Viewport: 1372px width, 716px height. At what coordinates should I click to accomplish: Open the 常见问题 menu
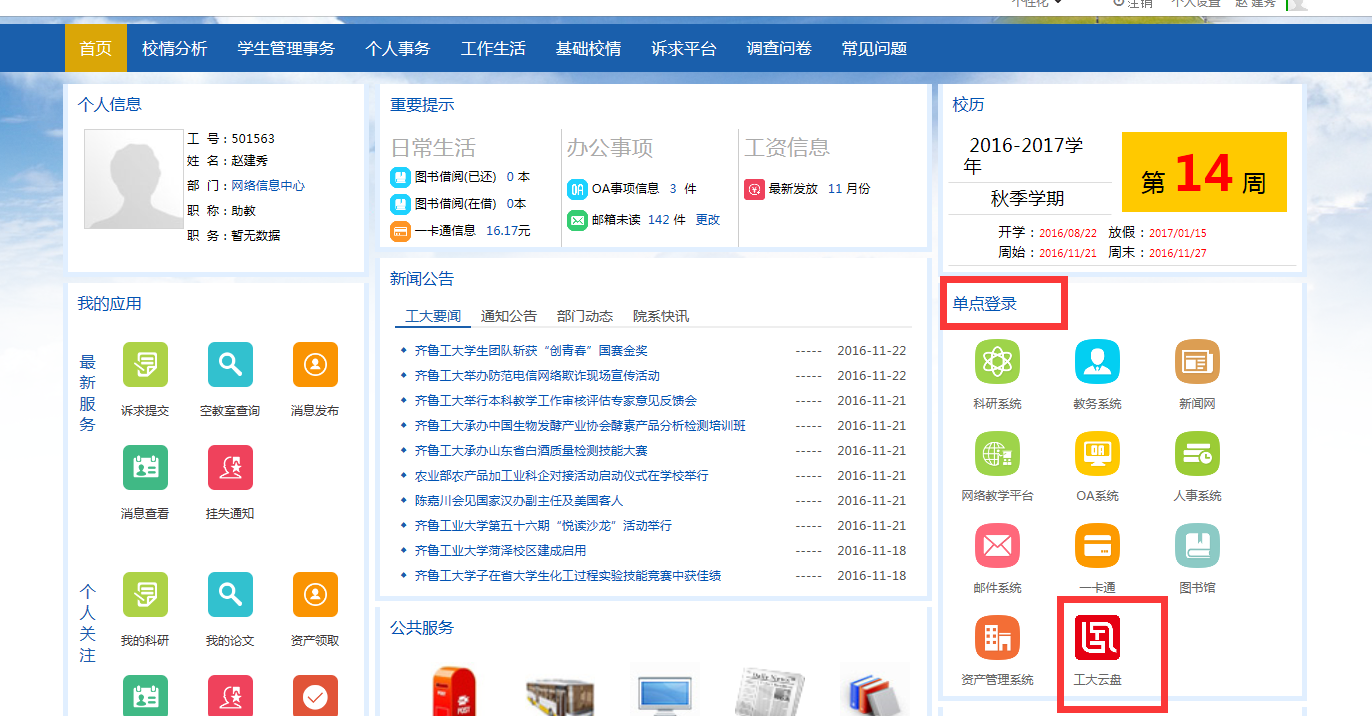point(874,48)
